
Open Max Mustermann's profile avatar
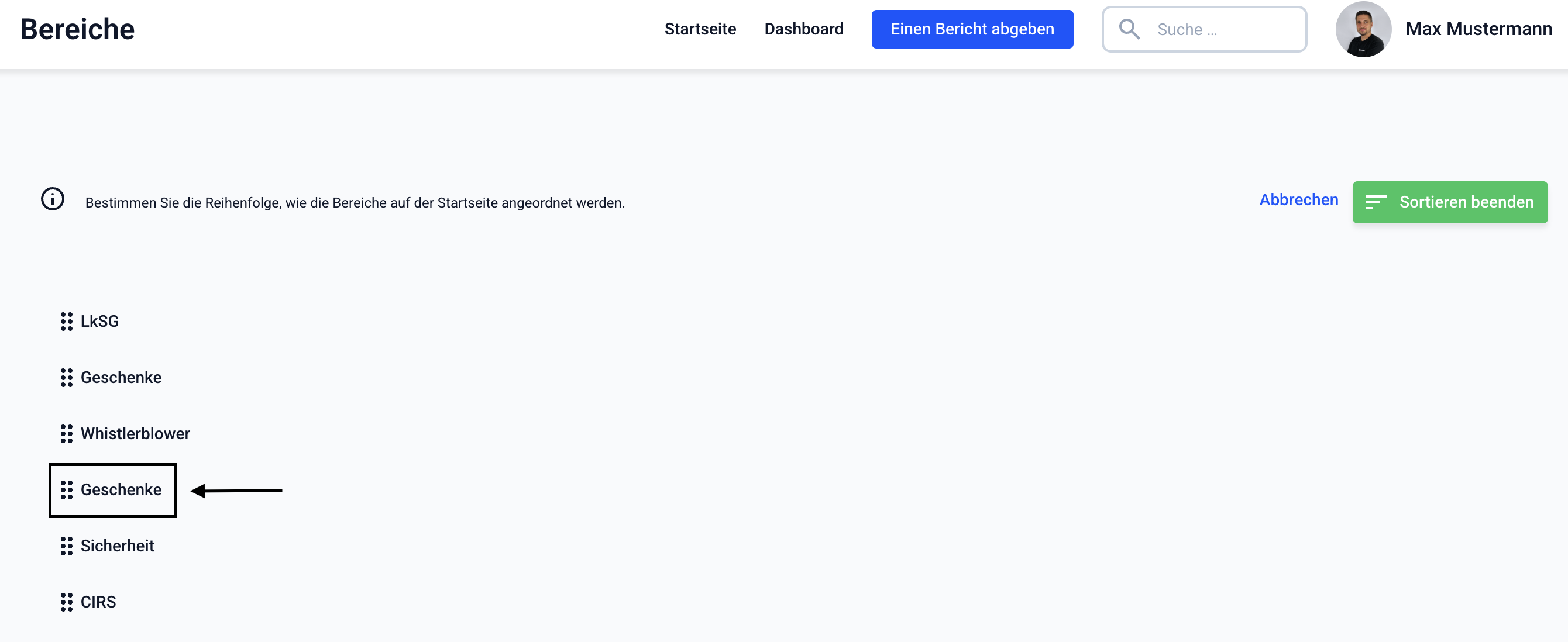[1363, 29]
